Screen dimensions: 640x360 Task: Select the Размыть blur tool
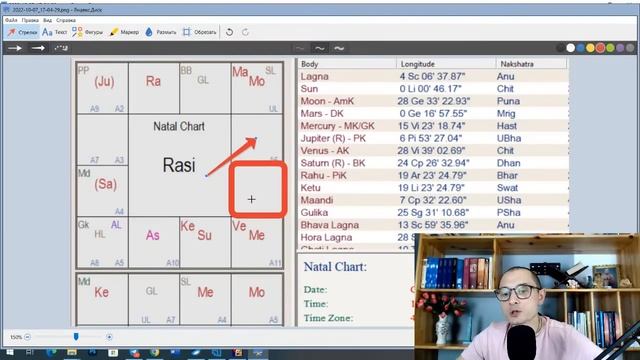(160, 32)
